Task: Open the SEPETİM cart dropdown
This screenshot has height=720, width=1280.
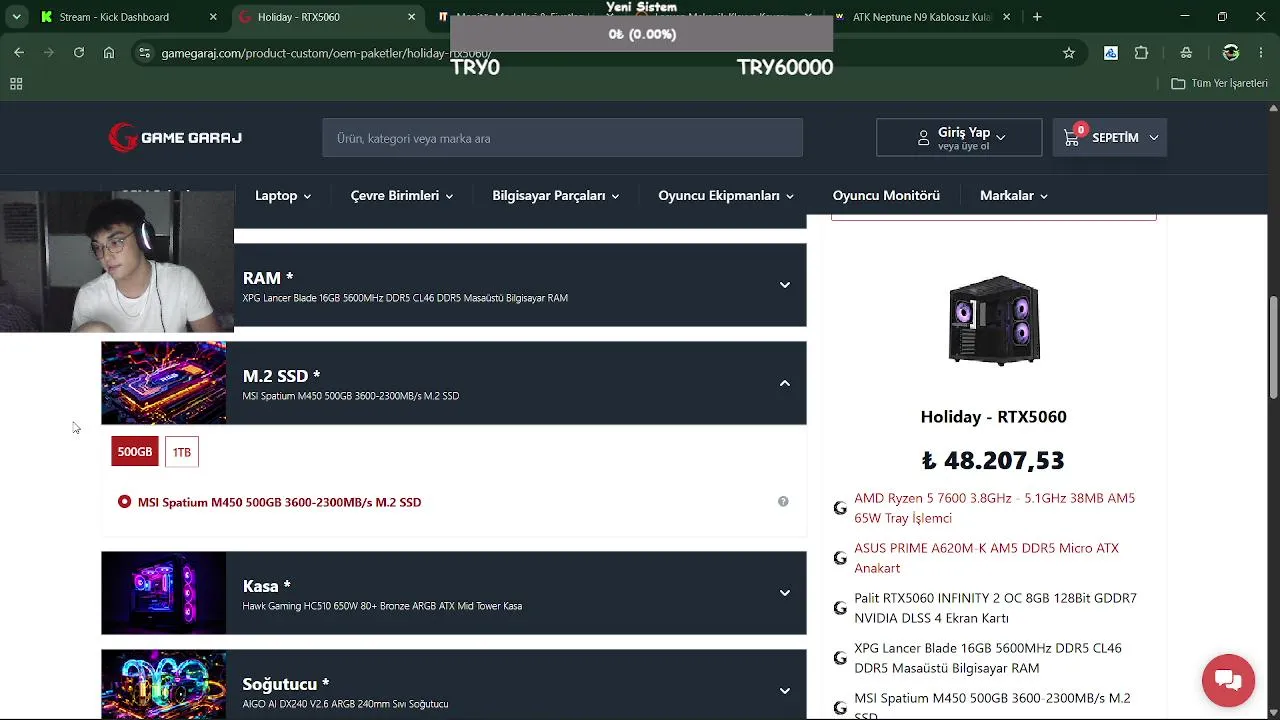Action: pyautogui.click(x=1110, y=138)
